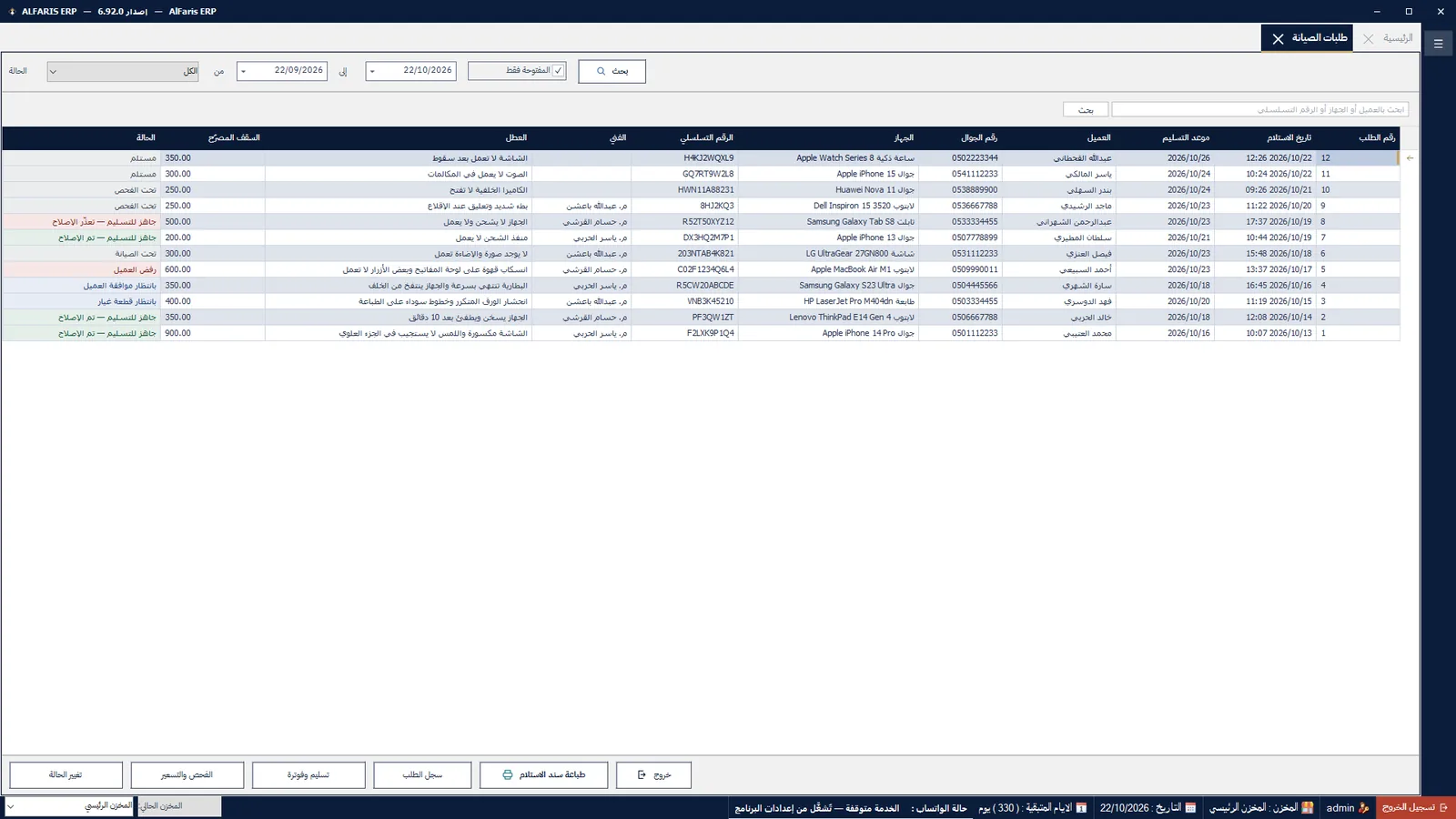Click the printer icon on طباعة سند الاستلام

click(508, 774)
